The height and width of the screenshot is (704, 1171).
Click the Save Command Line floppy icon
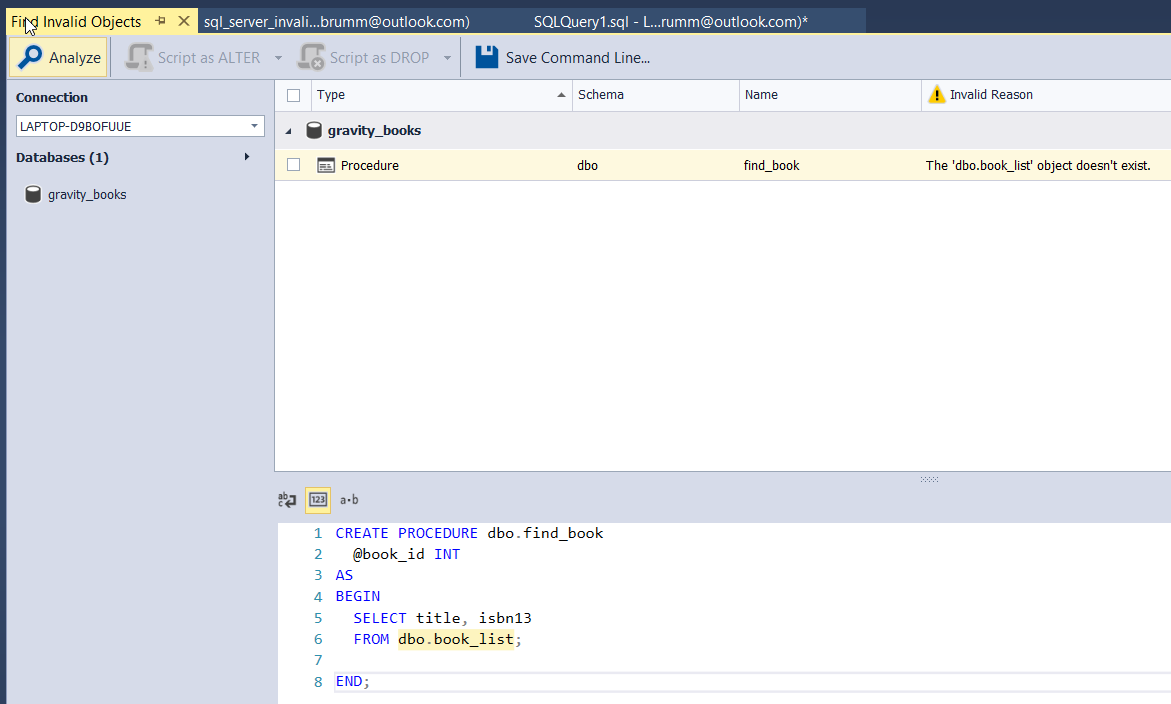[487, 58]
